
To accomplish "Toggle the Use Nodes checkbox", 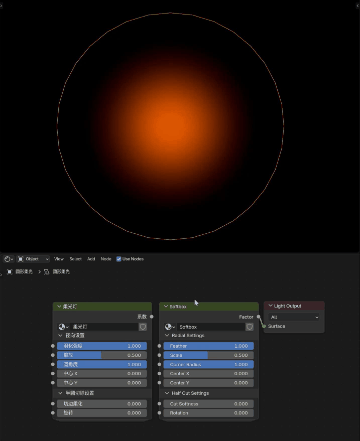I will point(119,259).
